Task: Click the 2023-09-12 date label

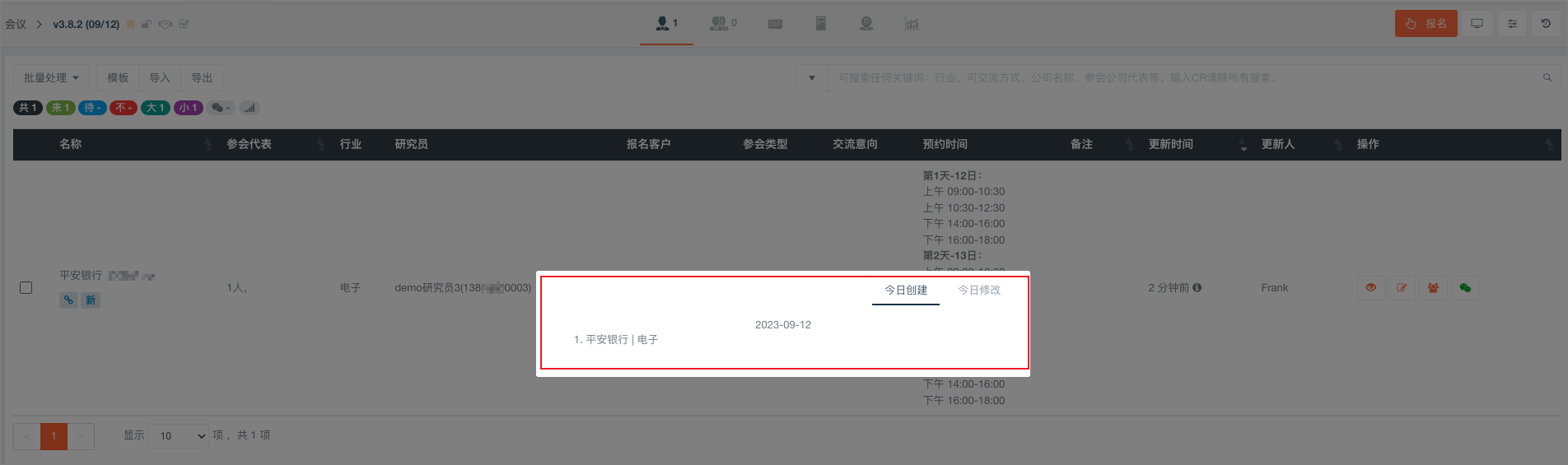Action: (783, 325)
